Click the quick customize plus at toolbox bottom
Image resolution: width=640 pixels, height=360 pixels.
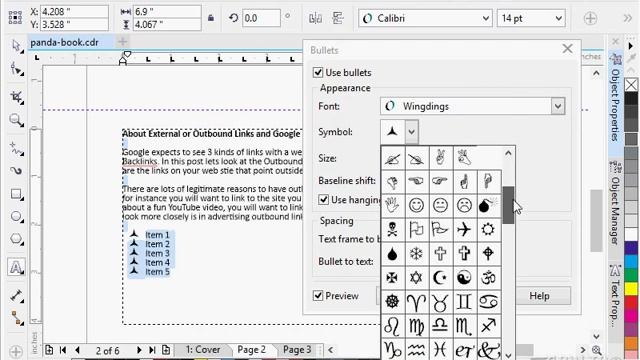click(x=16, y=351)
